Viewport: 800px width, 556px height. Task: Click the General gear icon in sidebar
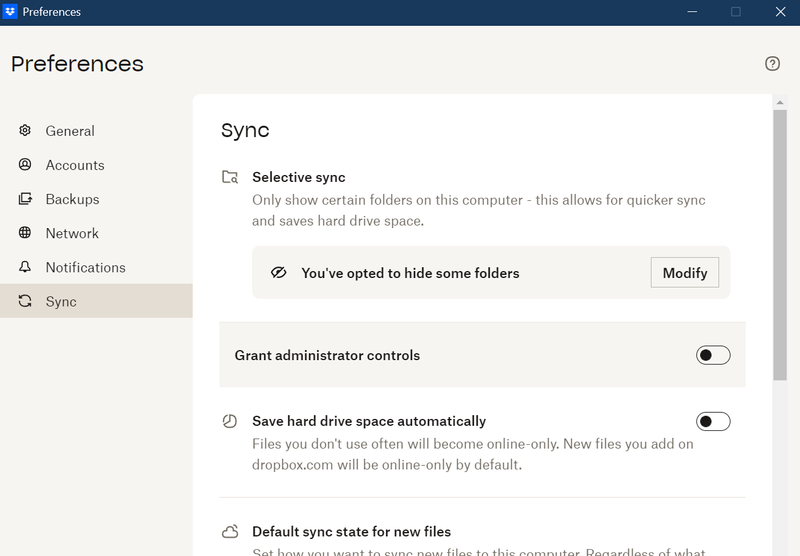coord(25,131)
